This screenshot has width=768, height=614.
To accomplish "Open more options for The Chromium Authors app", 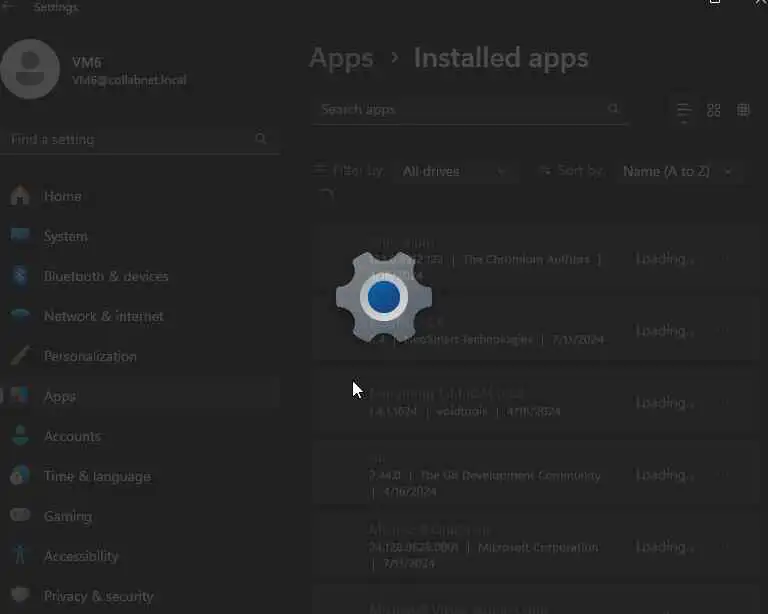I will tap(725, 259).
